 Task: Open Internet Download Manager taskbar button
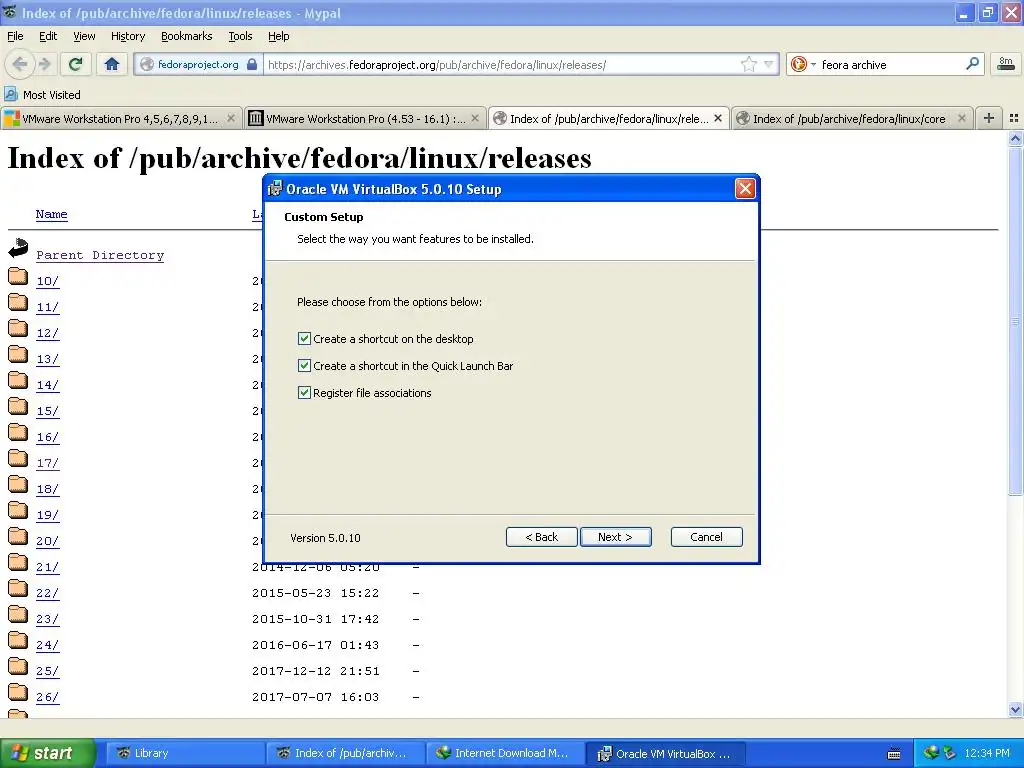coord(505,753)
